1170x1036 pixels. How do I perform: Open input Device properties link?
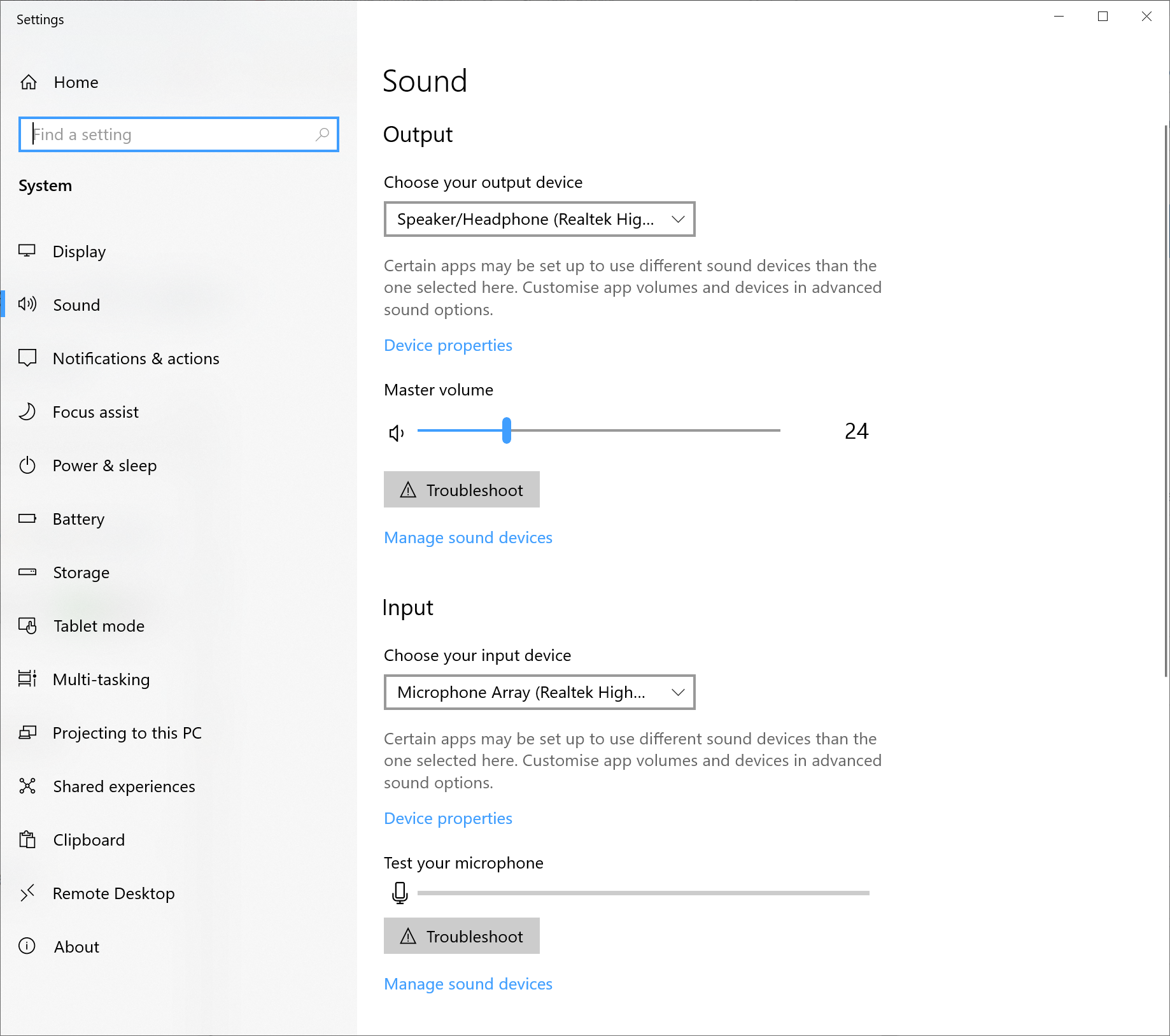[448, 818]
